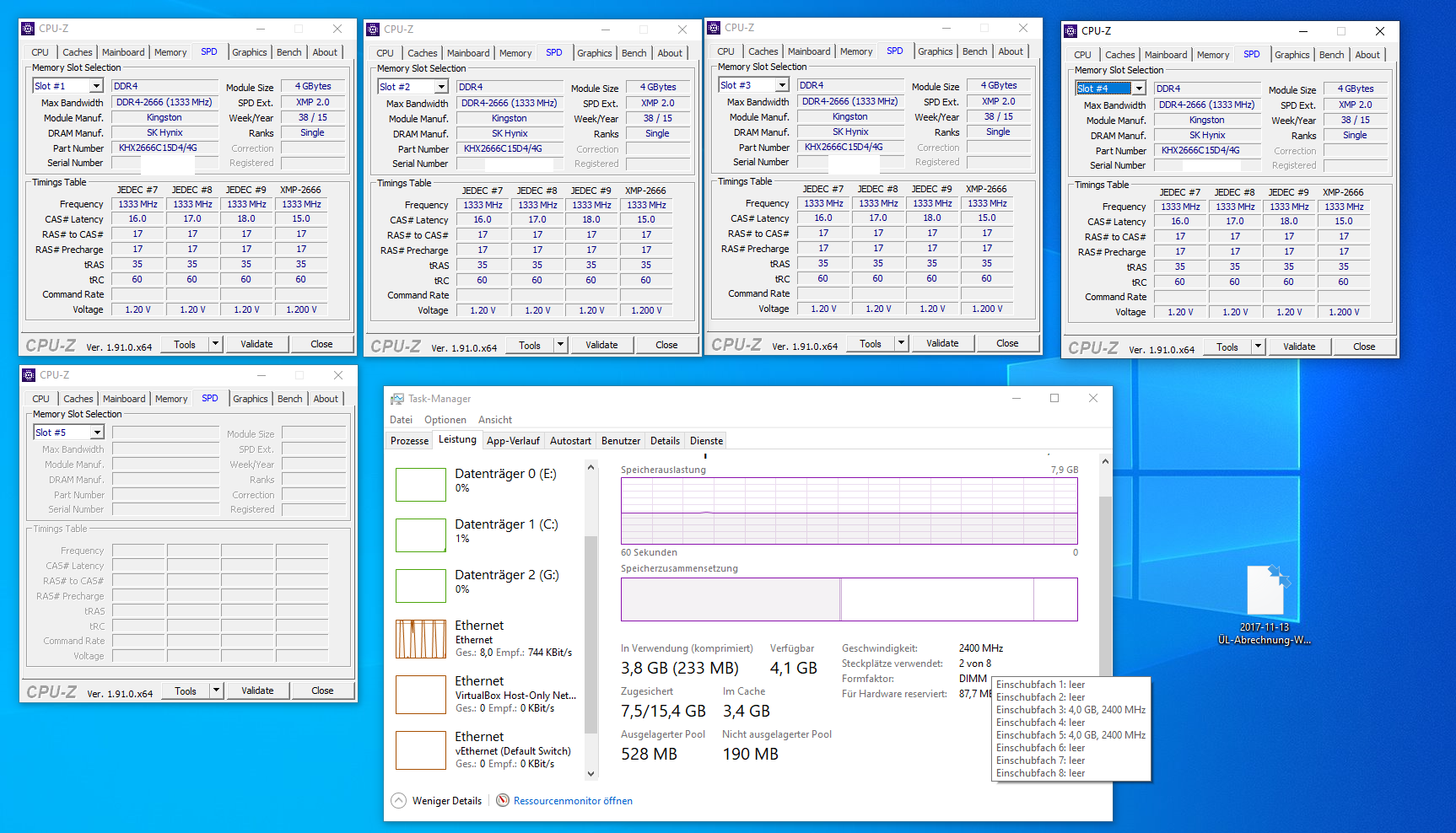Viewport: 1456px width, 833px height.
Task: Click Validate in Slot #5 CPU-Z window
Action: tap(257, 691)
